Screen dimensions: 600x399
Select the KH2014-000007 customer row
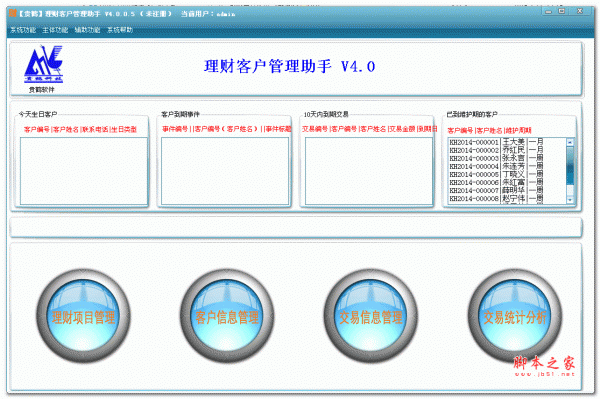507,191
